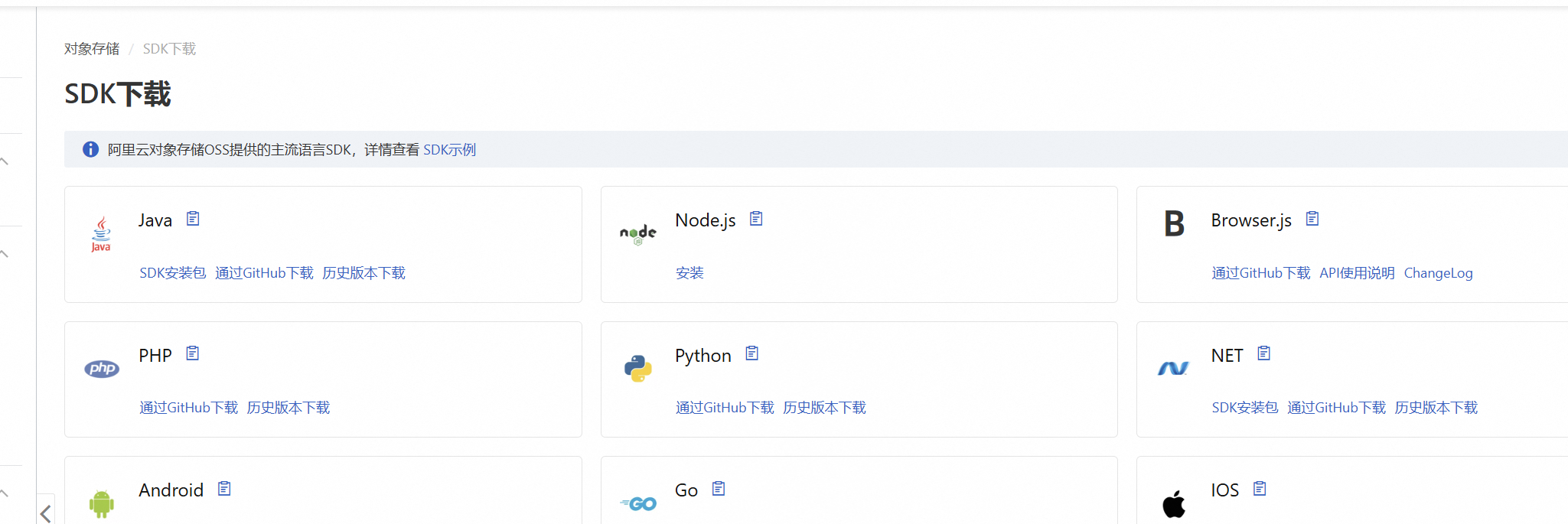Click the Go gopher logo
The image size is (1568, 524).
[x=638, y=504]
